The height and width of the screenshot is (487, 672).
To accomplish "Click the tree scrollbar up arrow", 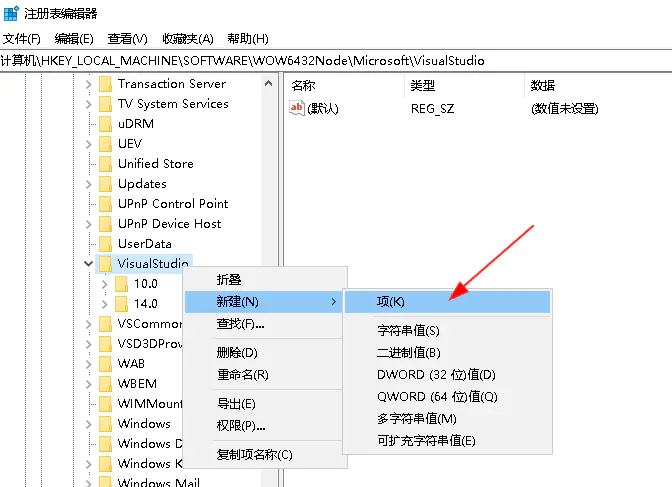I will click(x=269, y=84).
